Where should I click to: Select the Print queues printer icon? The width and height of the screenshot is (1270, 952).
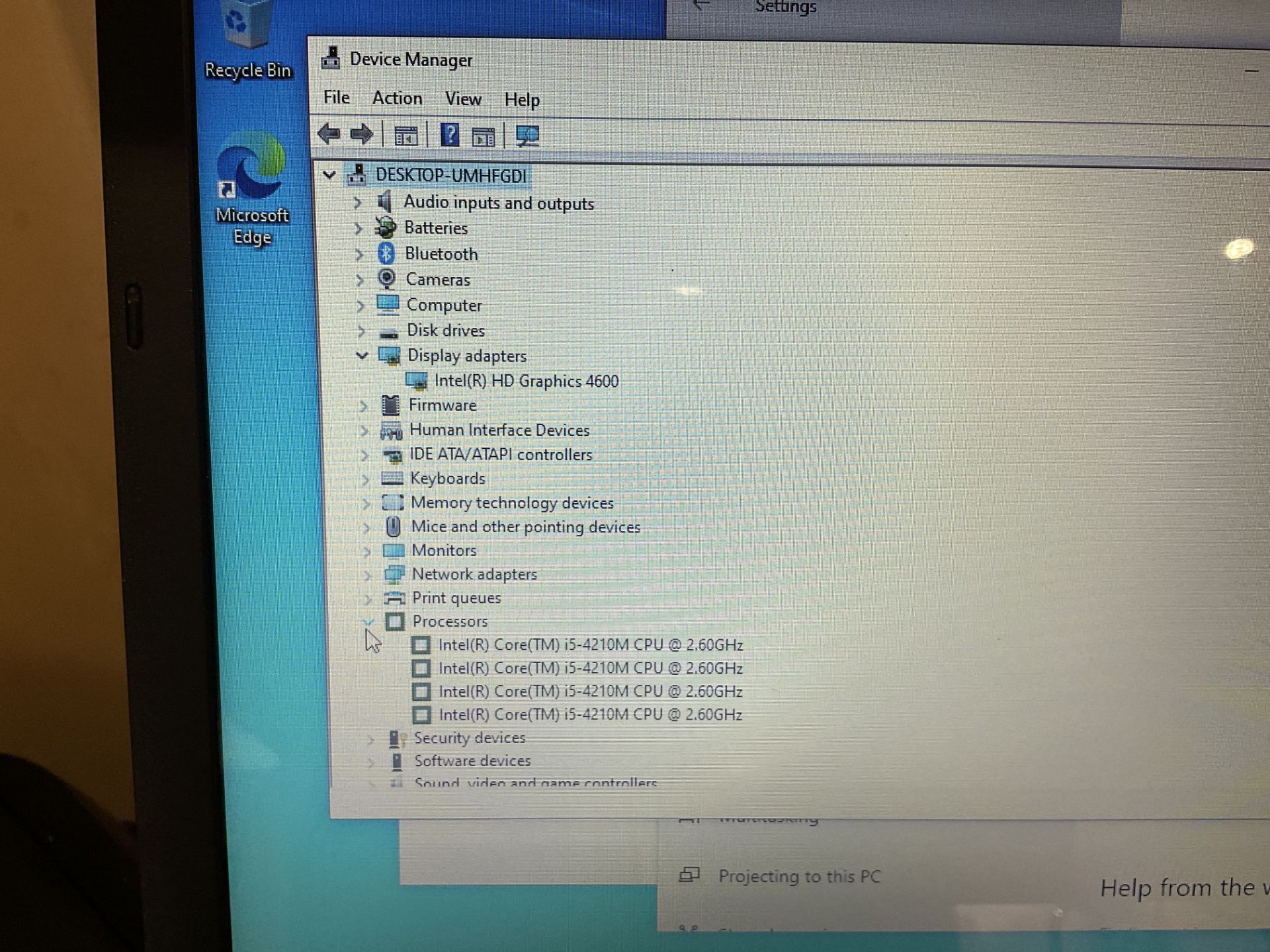[x=395, y=598]
